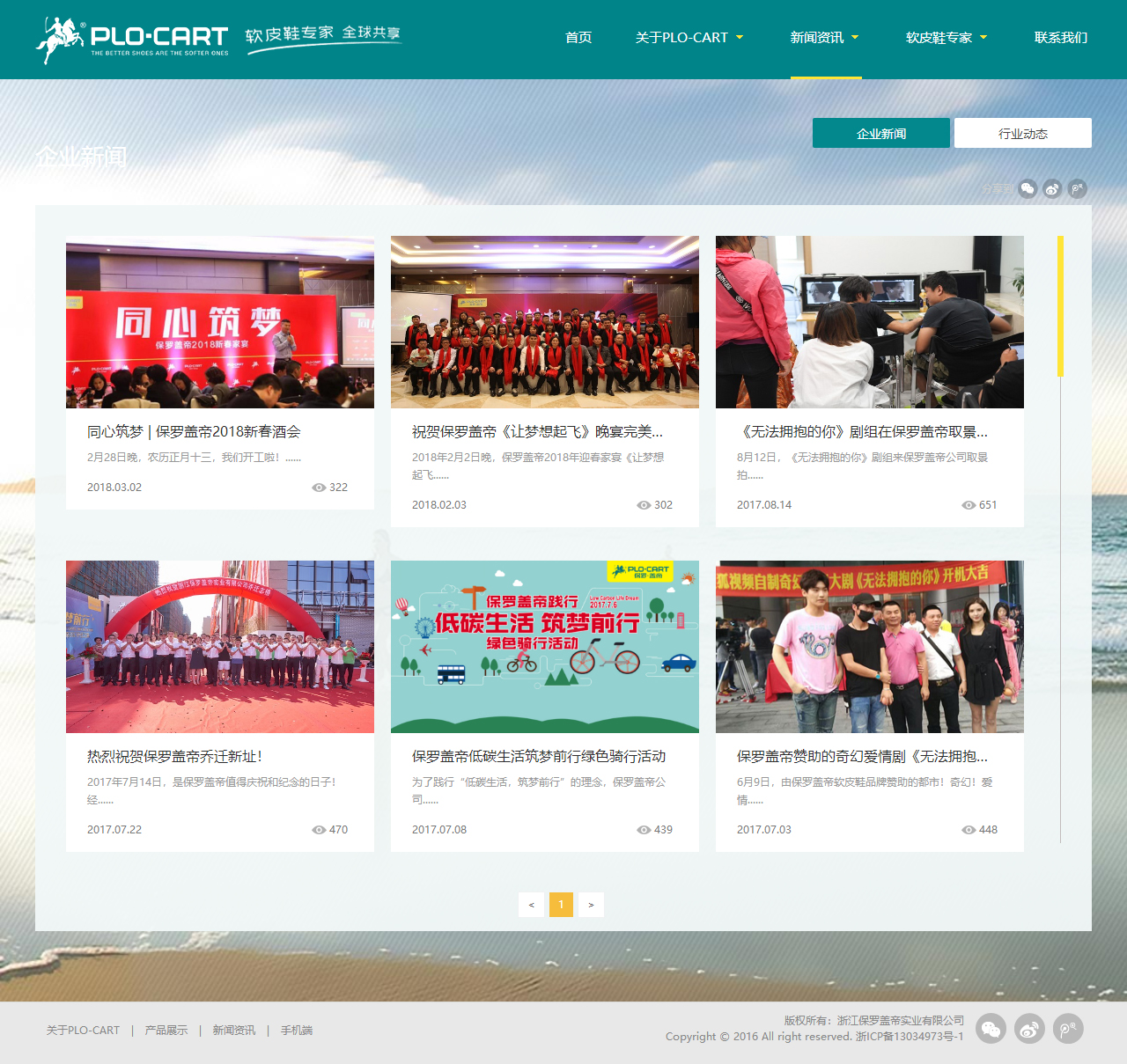Expand the 关于PLO-CART dropdown arrow
1127x1064 pixels.
click(x=740, y=37)
